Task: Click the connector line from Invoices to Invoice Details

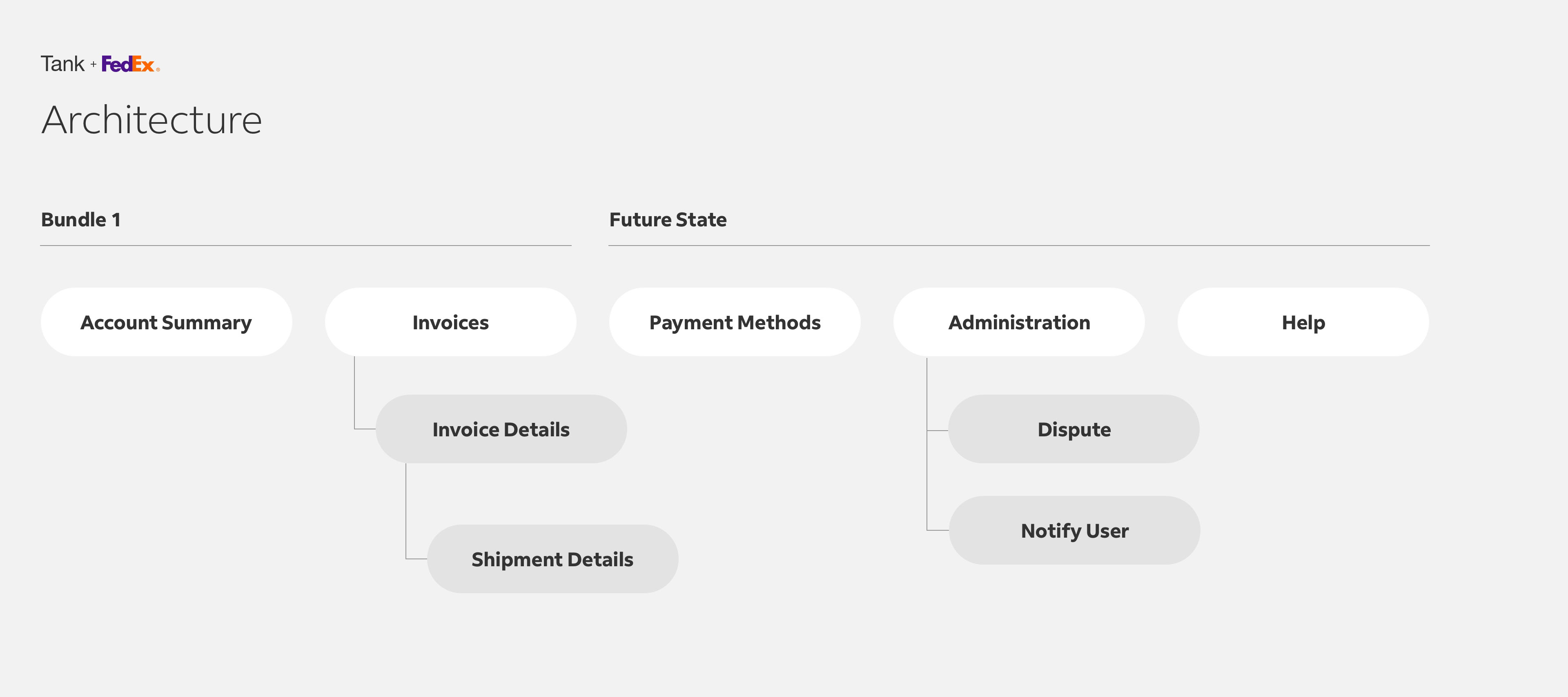Action: click(x=355, y=393)
